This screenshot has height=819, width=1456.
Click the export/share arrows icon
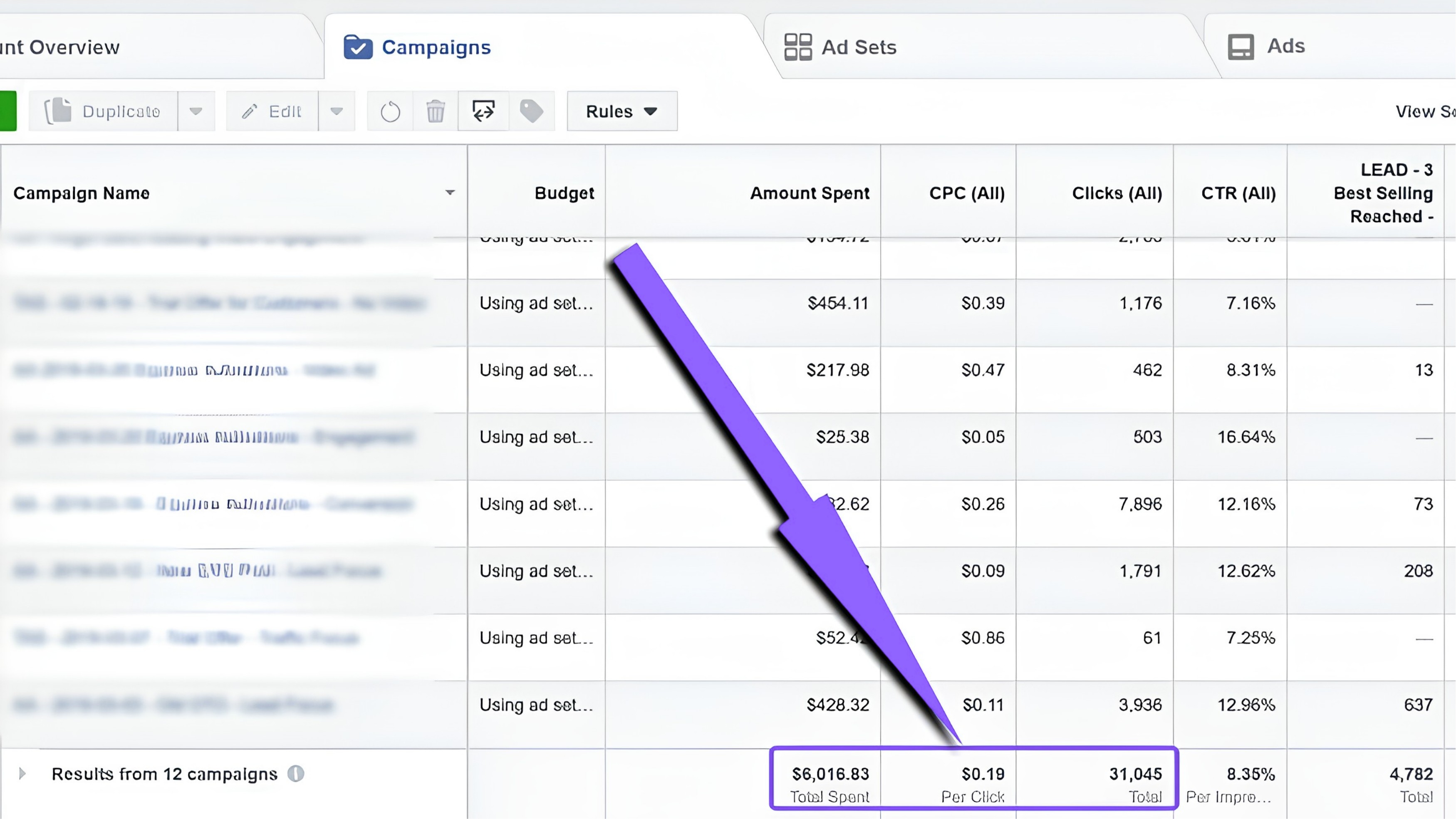pyautogui.click(x=483, y=111)
